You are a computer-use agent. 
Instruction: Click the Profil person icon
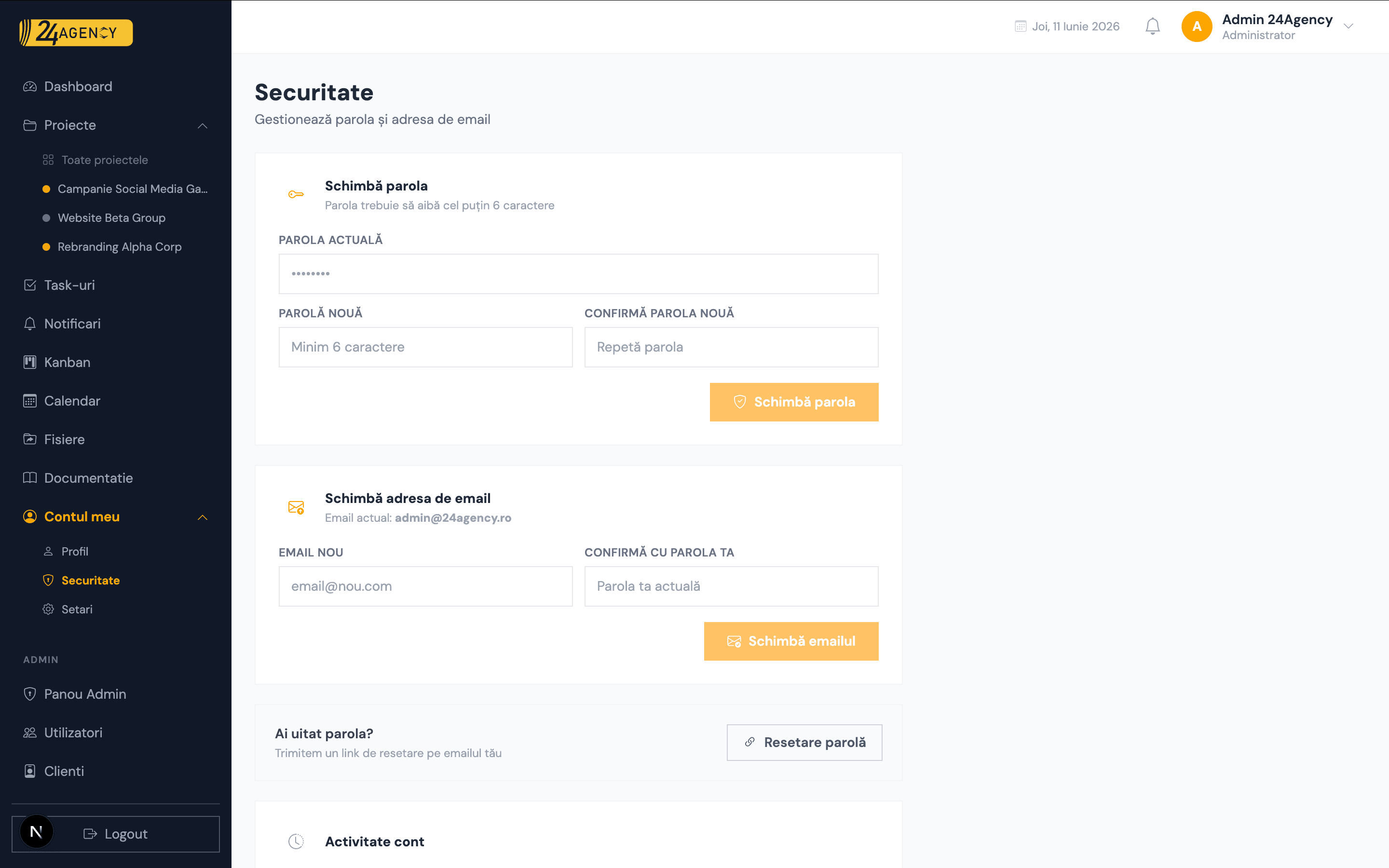(x=48, y=552)
